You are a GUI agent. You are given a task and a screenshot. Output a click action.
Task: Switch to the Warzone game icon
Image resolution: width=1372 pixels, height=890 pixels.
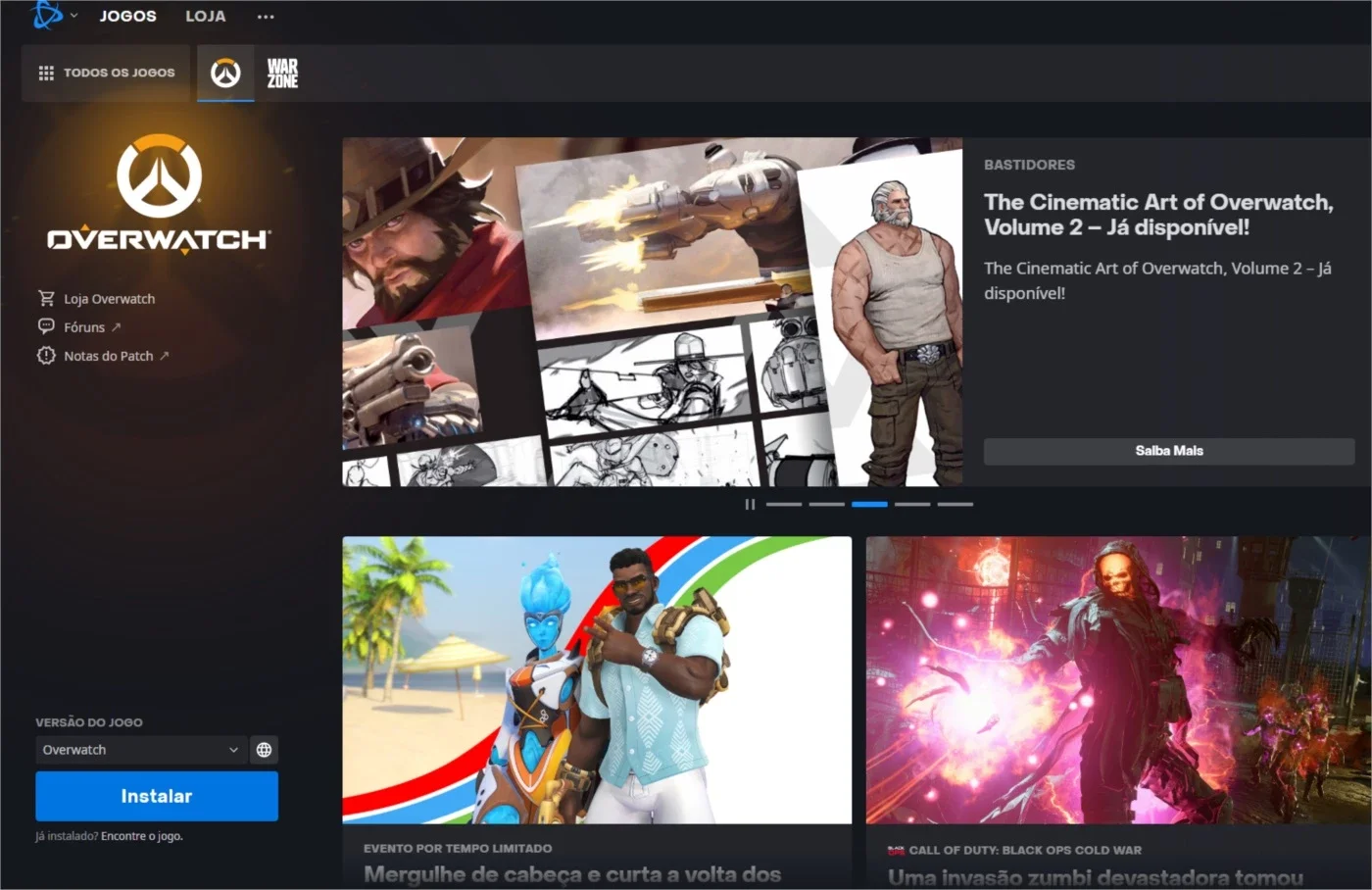pyautogui.click(x=282, y=73)
